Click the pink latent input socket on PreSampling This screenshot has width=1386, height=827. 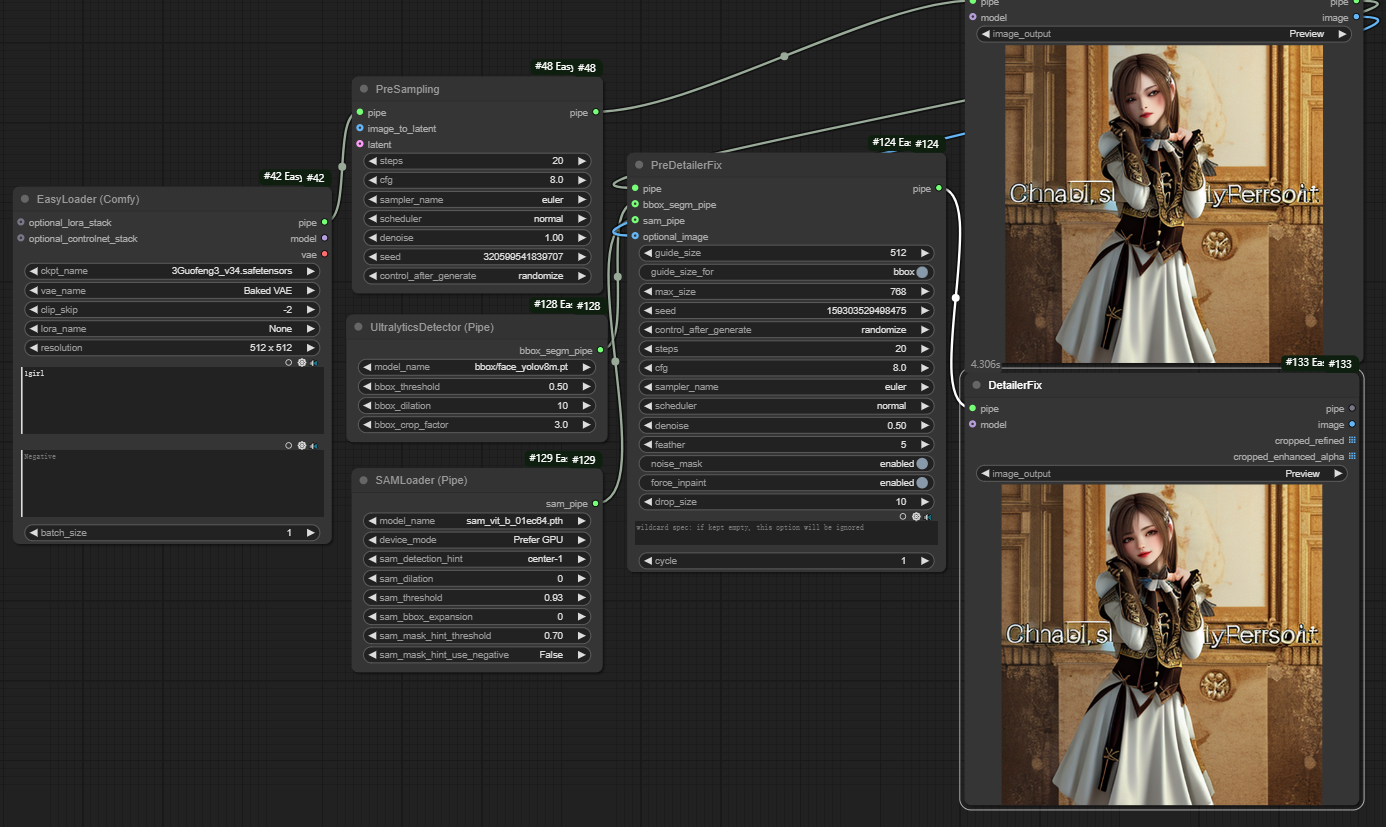(x=360, y=145)
